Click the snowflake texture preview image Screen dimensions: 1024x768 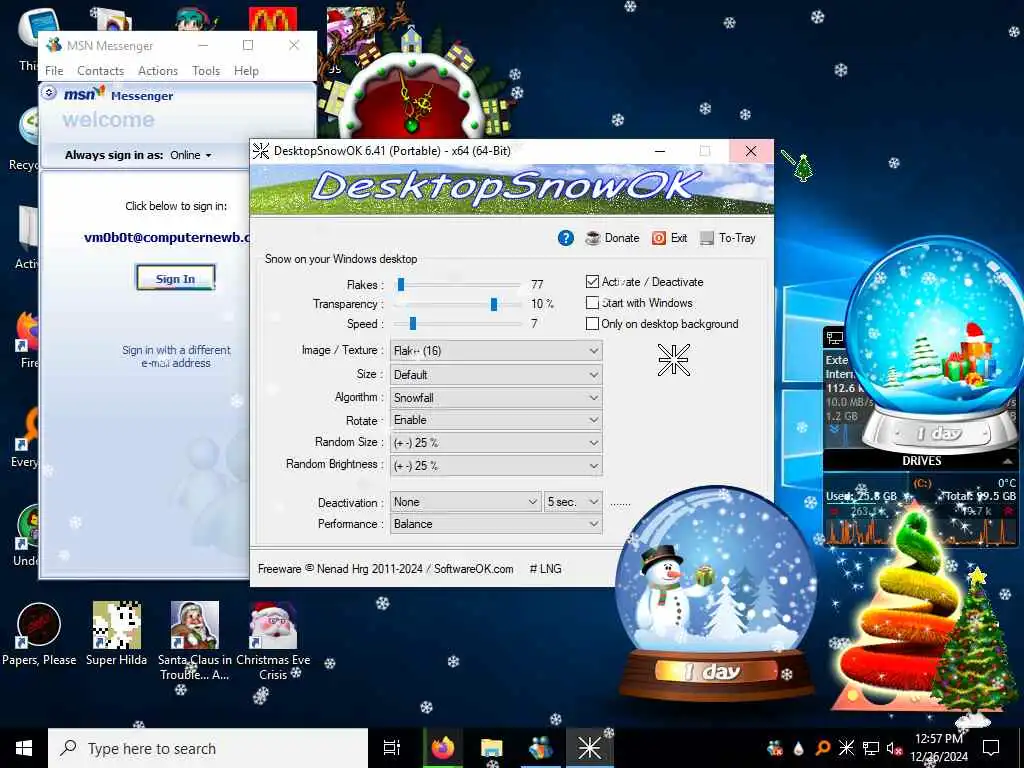673,360
